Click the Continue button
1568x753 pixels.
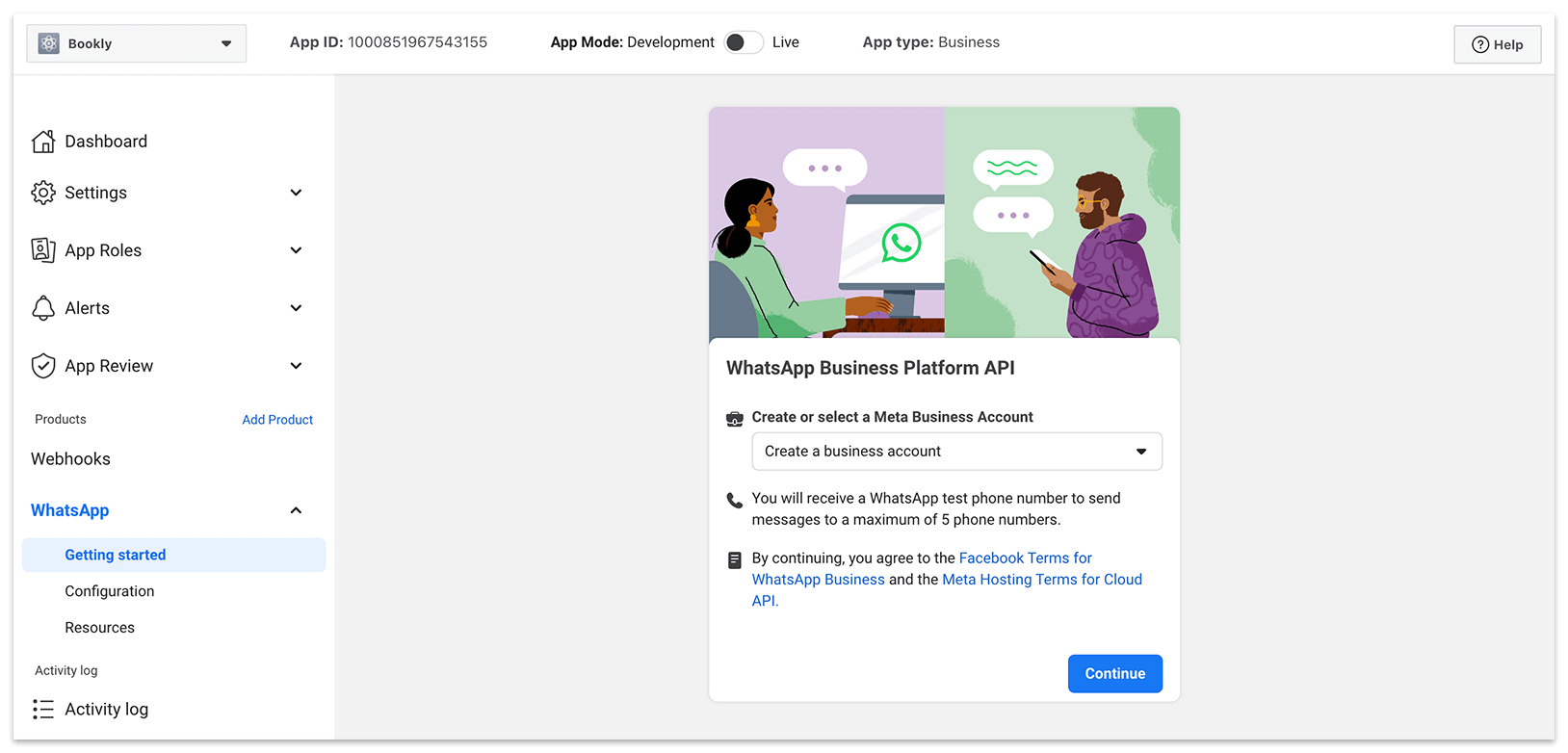[1115, 674]
